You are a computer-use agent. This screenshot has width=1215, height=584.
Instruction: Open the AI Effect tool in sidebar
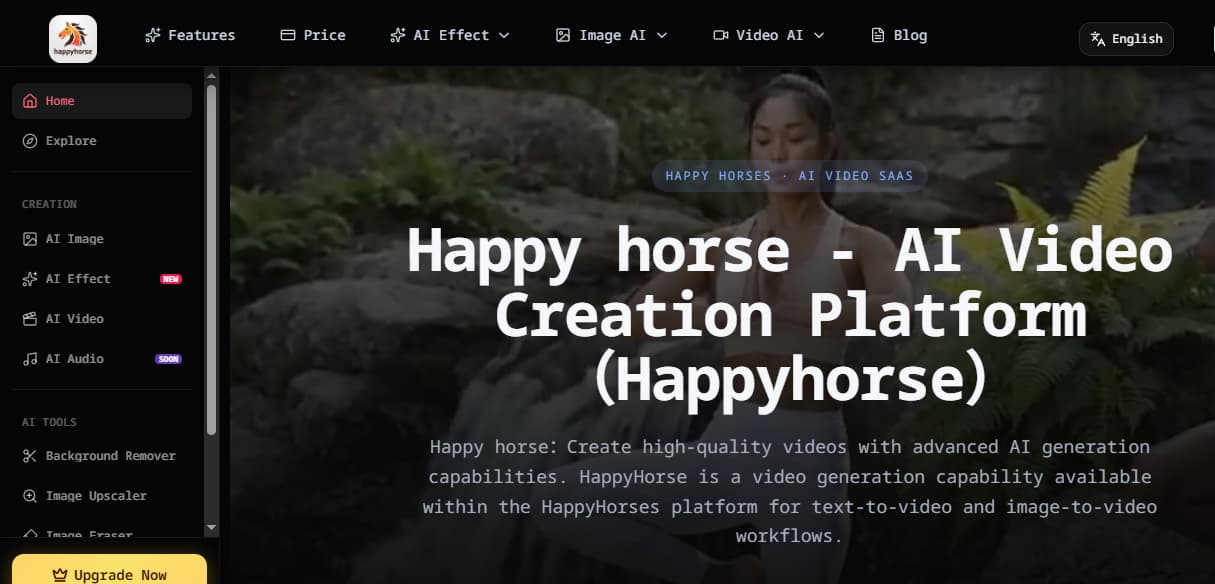[x=78, y=278]
